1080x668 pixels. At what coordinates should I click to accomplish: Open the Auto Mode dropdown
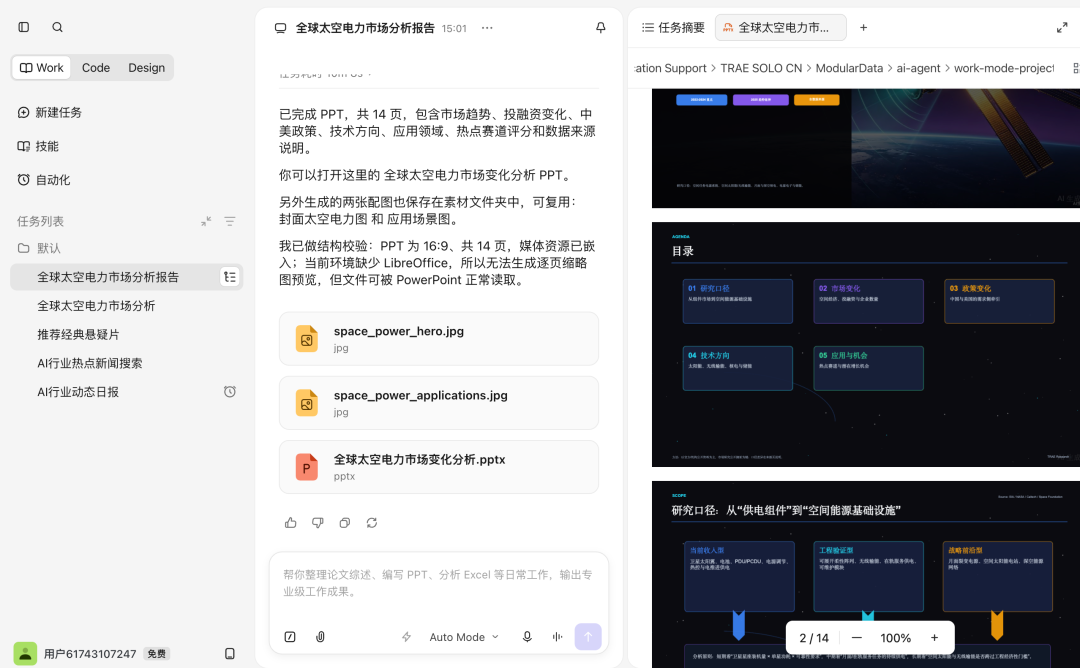tap(464, 637)
